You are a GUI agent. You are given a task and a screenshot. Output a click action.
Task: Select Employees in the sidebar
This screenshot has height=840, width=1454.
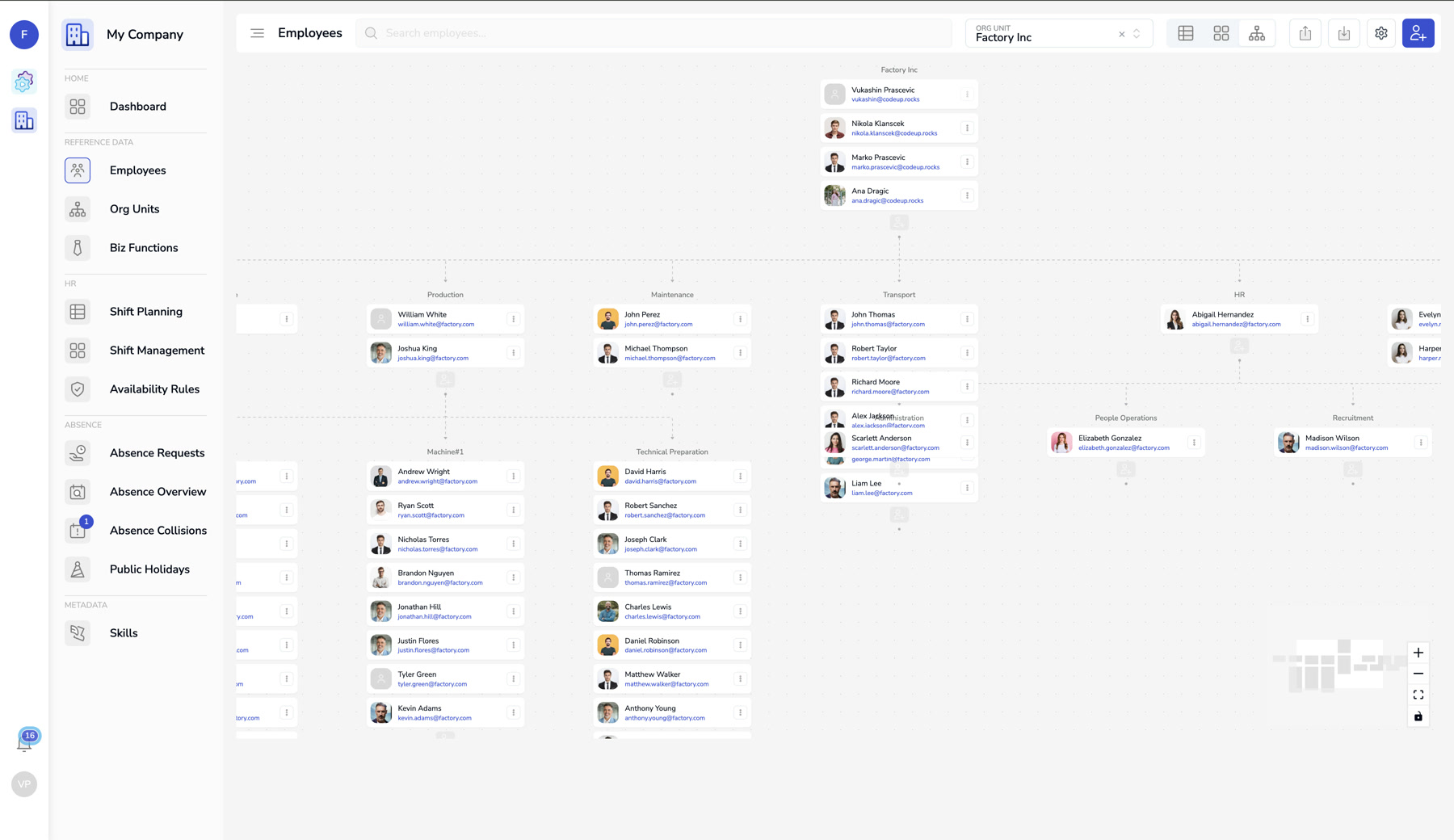136,170
